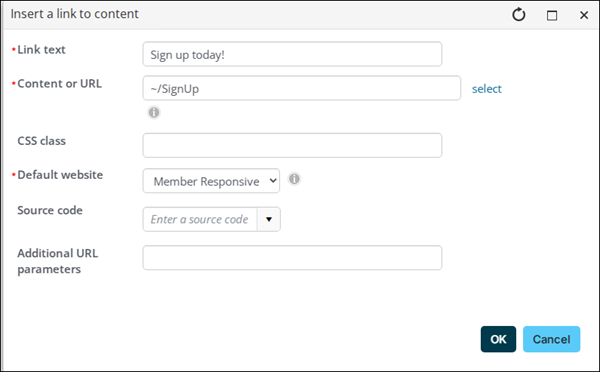
Task: Show the info tooltip beside Default website
Action: [x=294, y=179]
